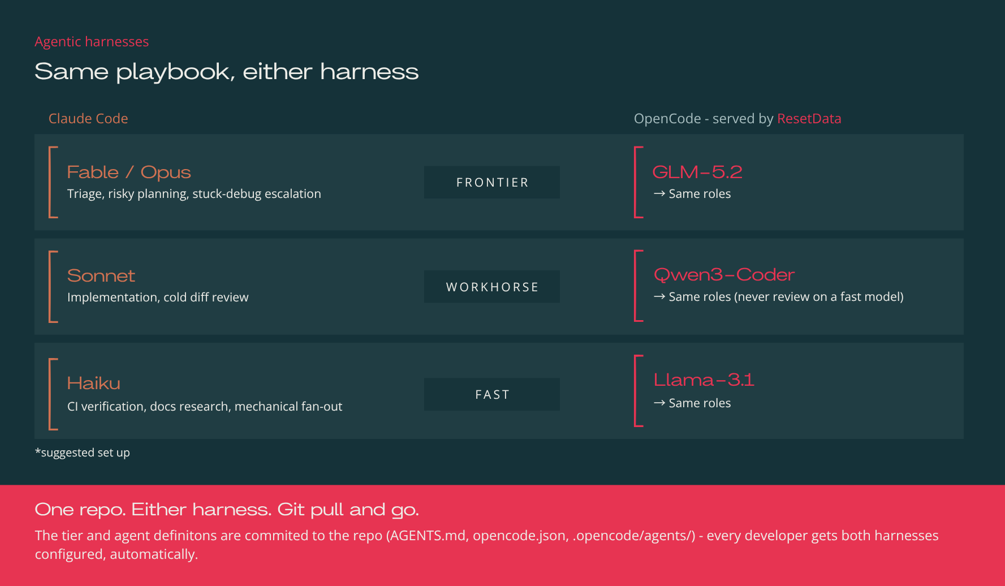Viewport: 1005px width, 586px height.
Task: Select "Same roles" under GLM-5.2
Action: coord(699,194)
